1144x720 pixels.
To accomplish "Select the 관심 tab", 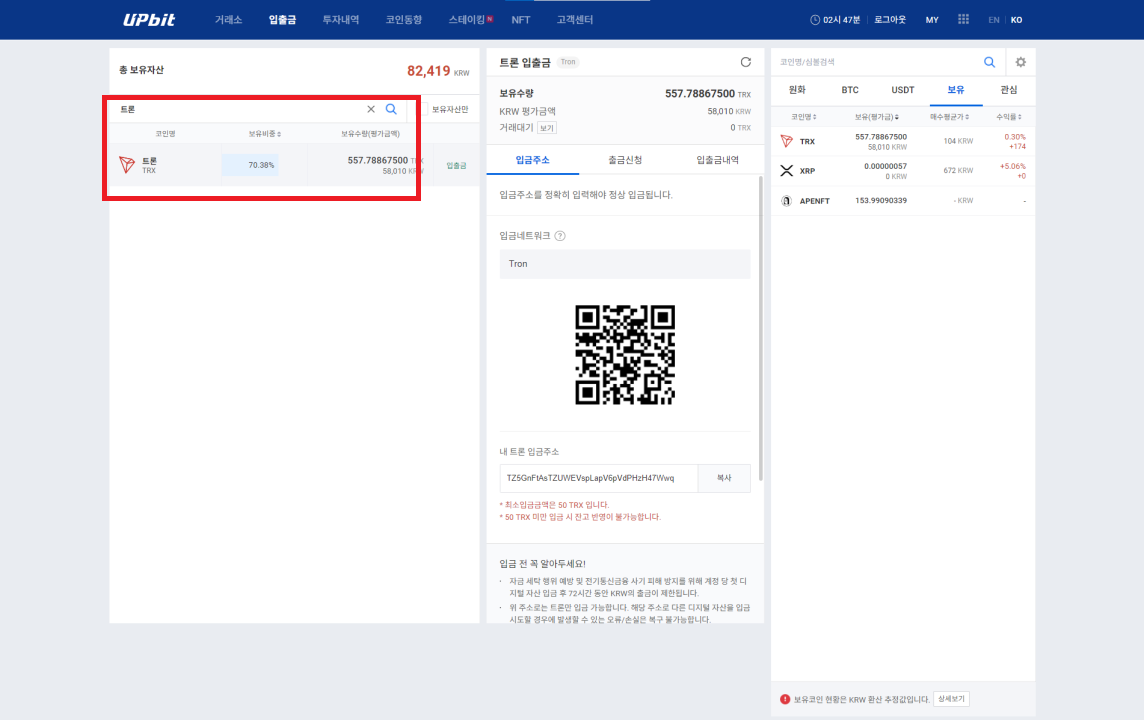I will [x=1008, y=90].
